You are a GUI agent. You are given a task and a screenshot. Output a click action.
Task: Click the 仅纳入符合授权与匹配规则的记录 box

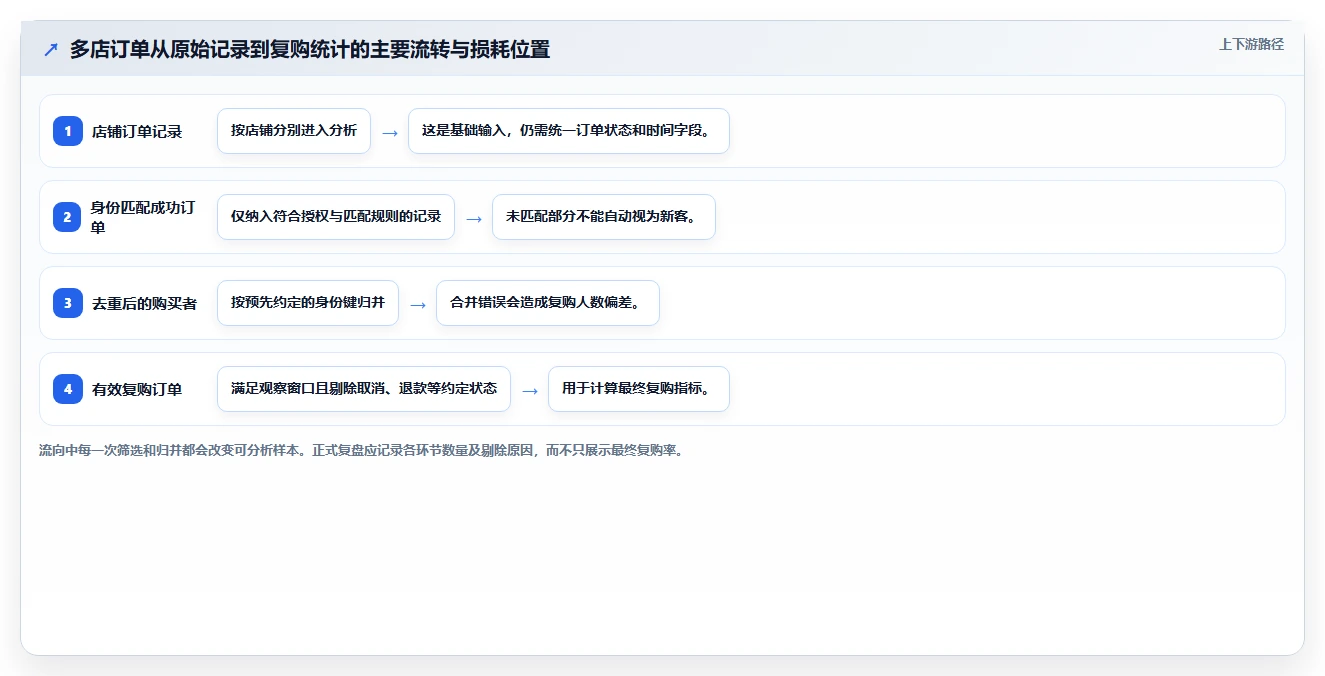336,217
